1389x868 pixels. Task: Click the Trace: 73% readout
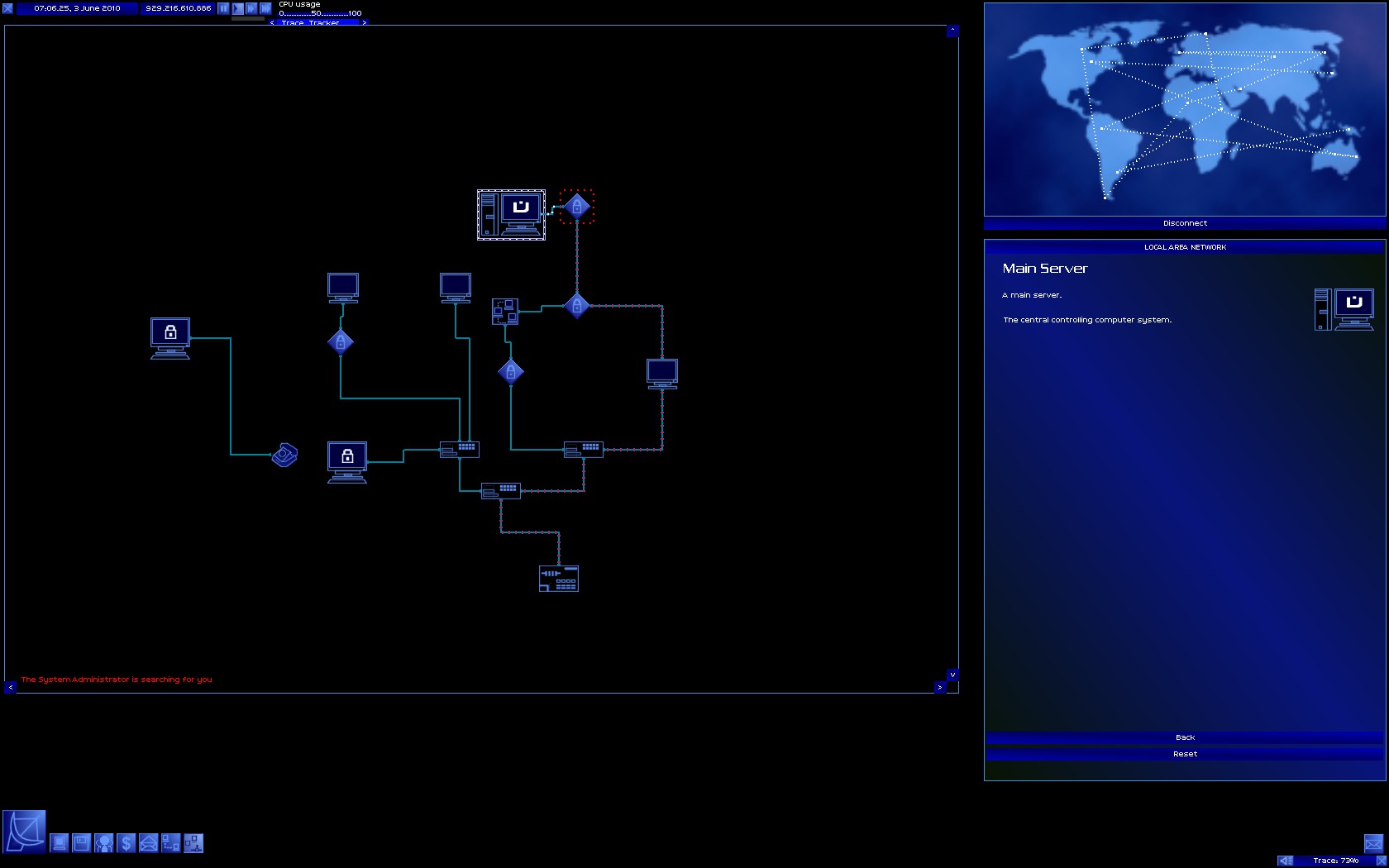1335,861
